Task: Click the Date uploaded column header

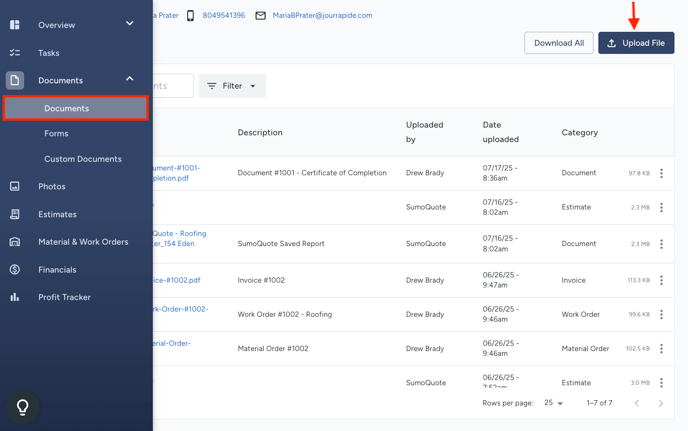Action: (501, 132)
